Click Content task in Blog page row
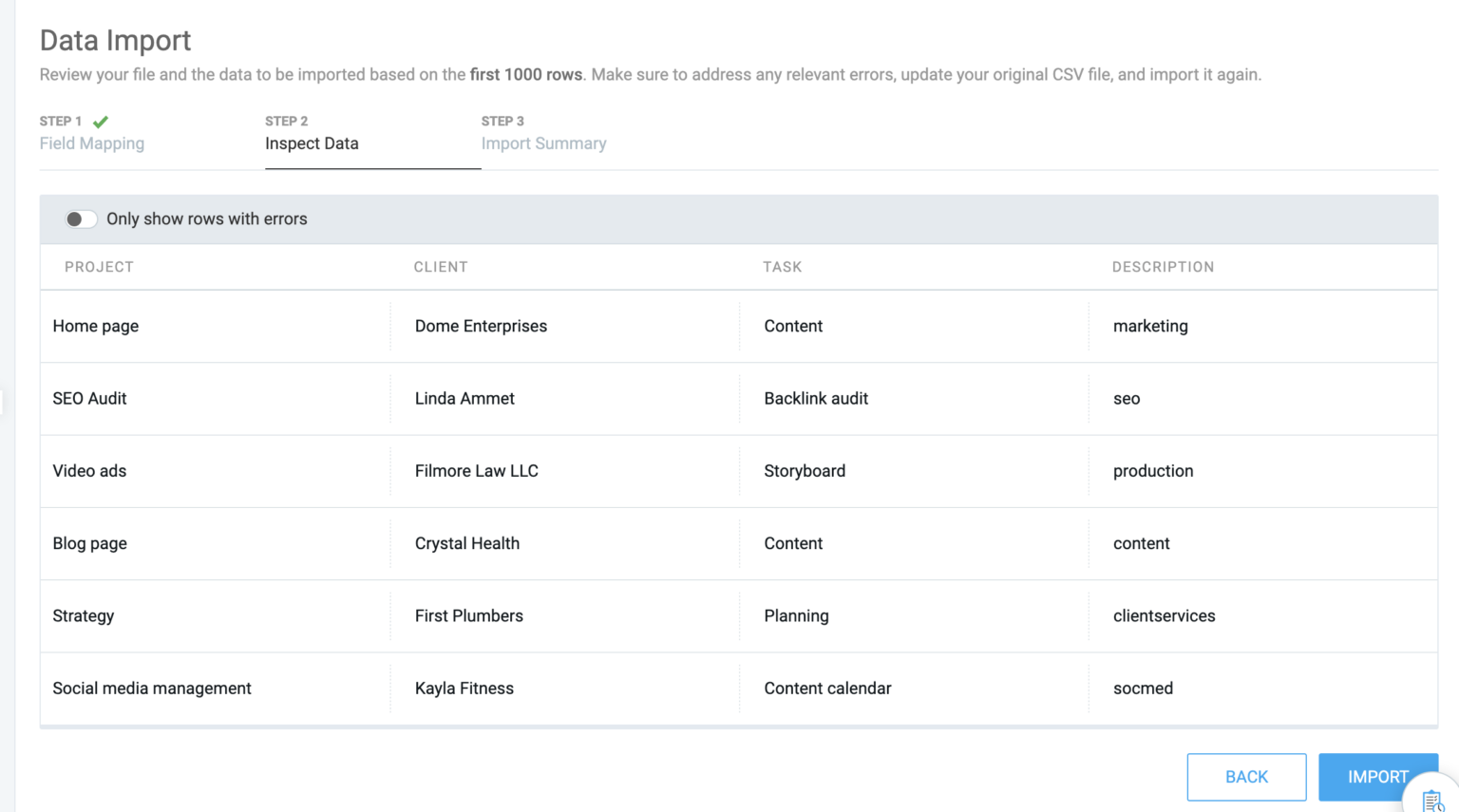 click(x=914, y=543)
